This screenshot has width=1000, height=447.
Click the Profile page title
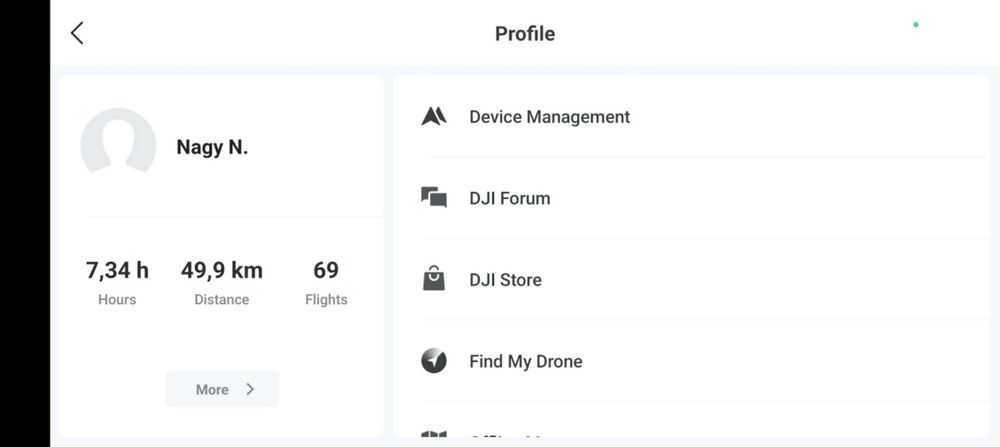click(x=525, y=33)
